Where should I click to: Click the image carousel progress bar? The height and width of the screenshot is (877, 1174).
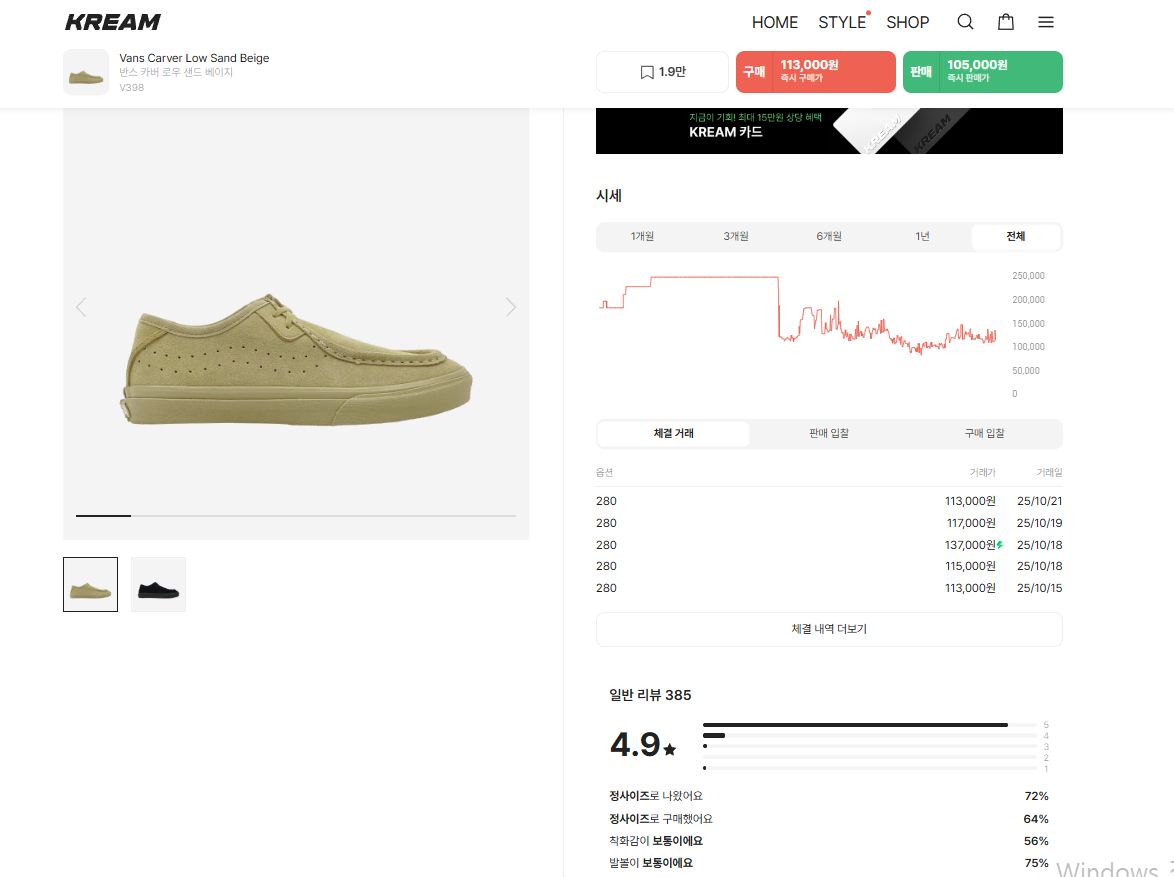point(296,516)
